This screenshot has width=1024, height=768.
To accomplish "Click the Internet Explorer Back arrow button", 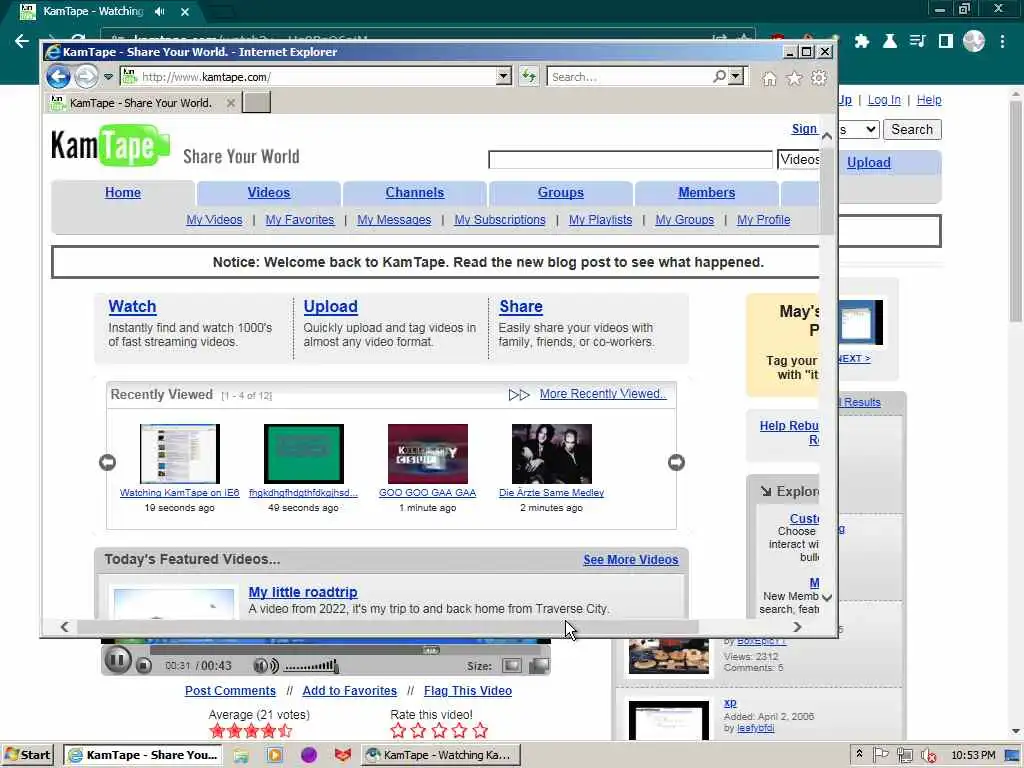I will [x=58, y=76].
